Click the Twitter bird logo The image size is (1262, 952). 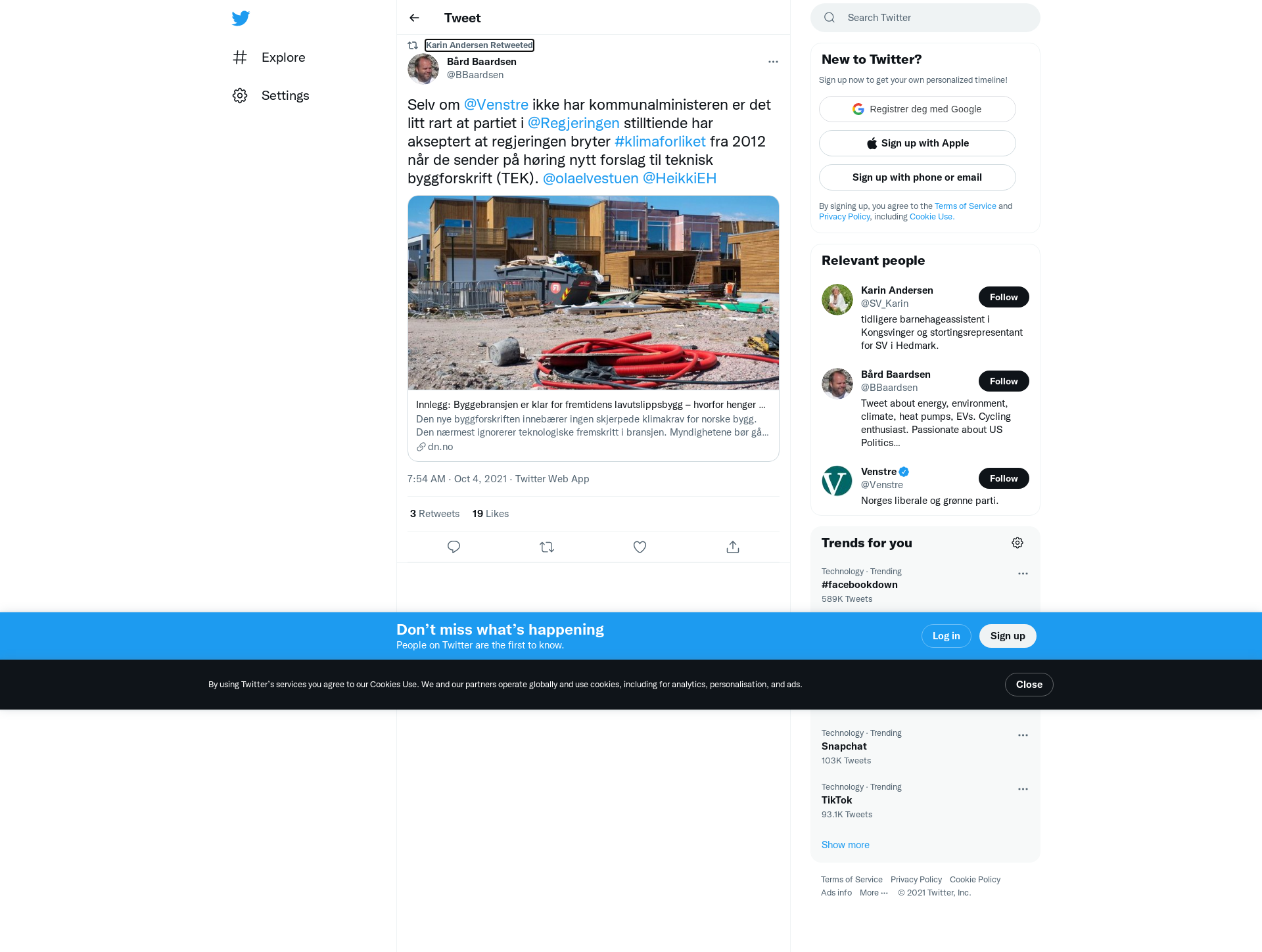pos(241,18)
